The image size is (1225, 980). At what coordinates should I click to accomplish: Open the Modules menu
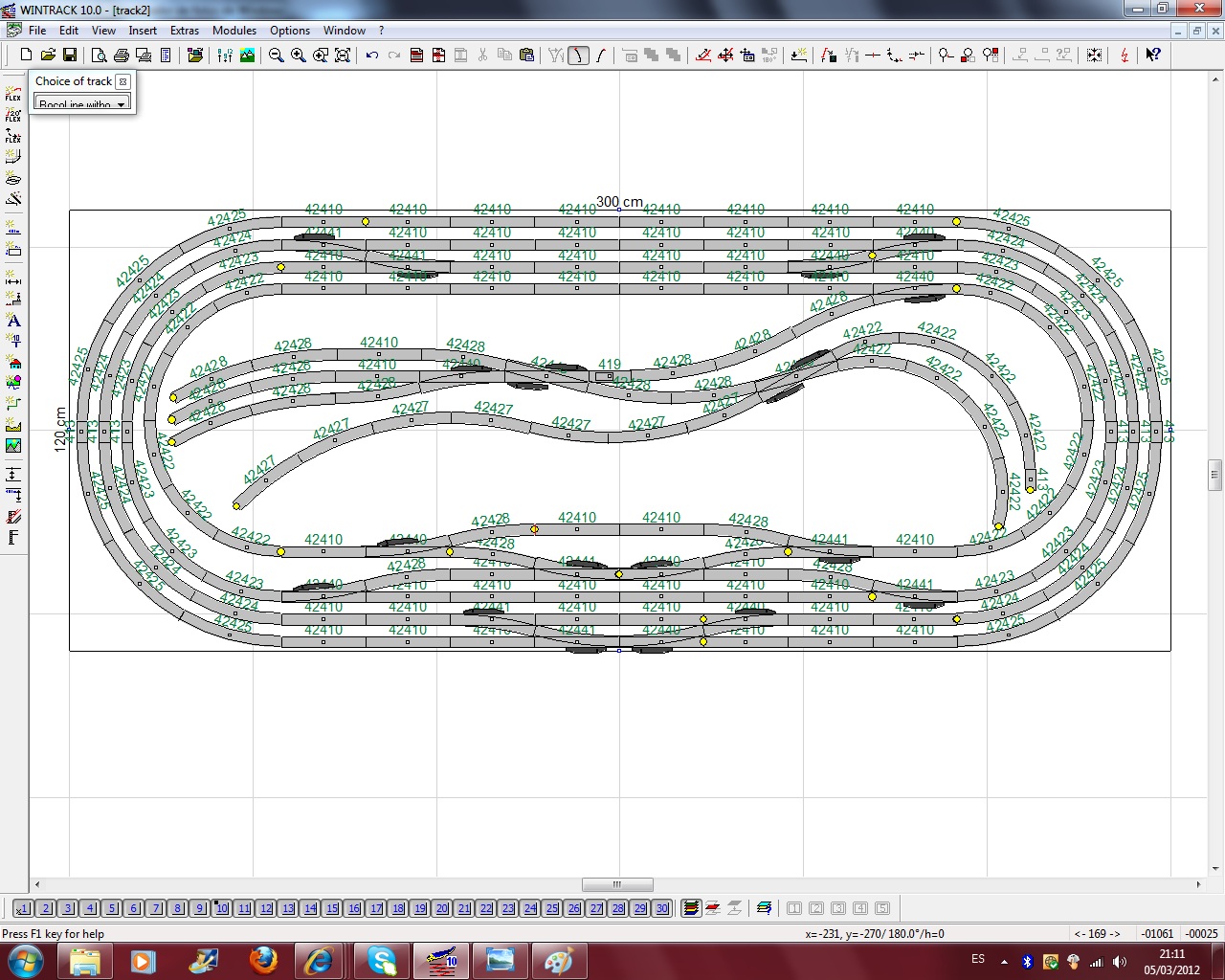(x=234, y=31)
